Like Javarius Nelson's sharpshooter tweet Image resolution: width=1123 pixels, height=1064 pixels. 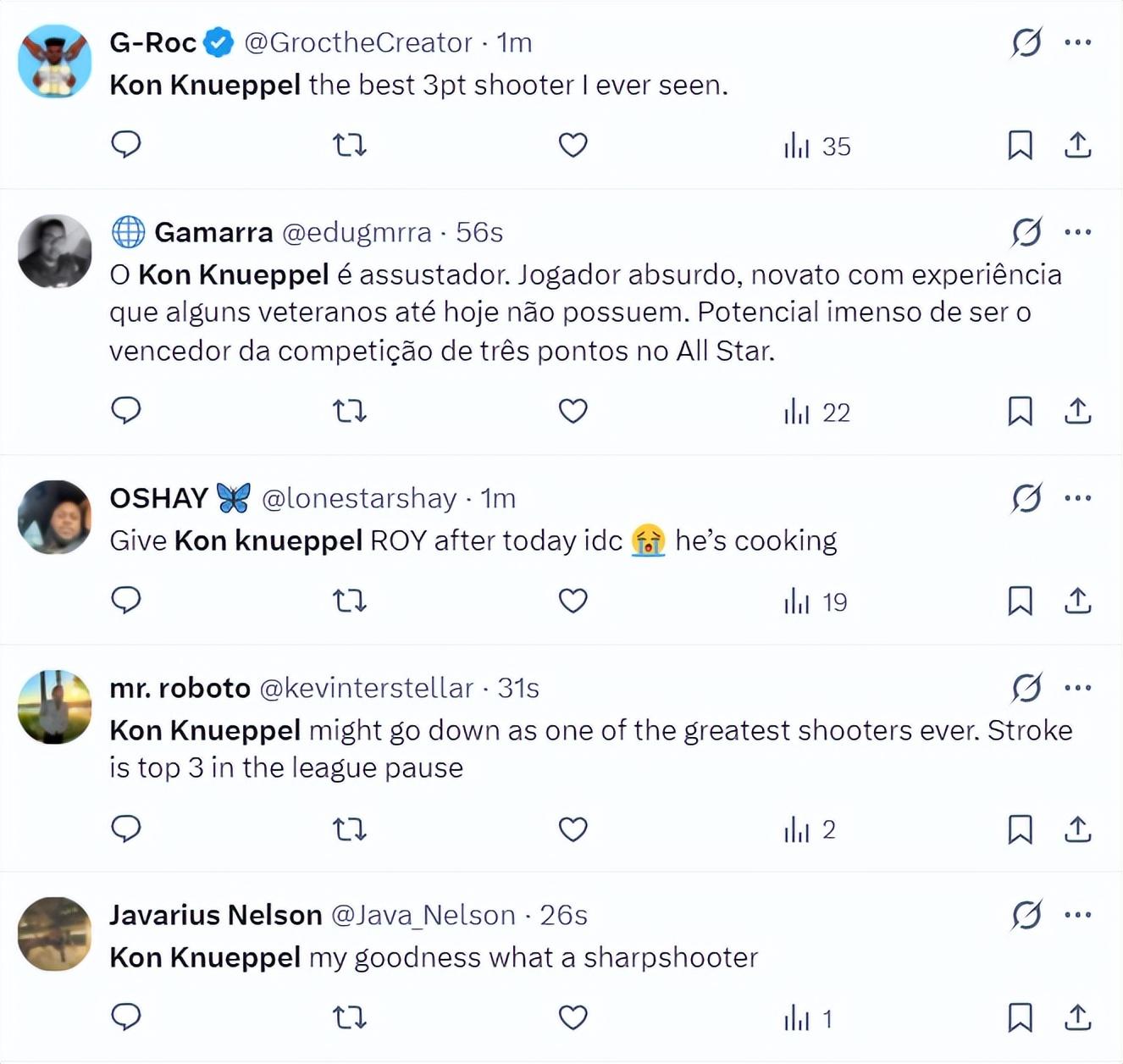pyautogui.click(x=573, y=1017)
